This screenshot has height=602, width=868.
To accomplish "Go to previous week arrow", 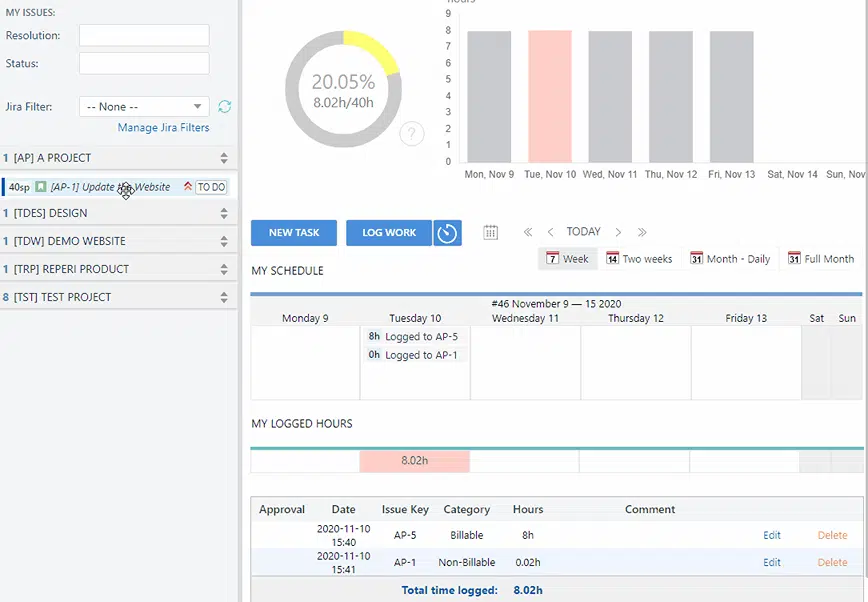I will pos(550,232).
